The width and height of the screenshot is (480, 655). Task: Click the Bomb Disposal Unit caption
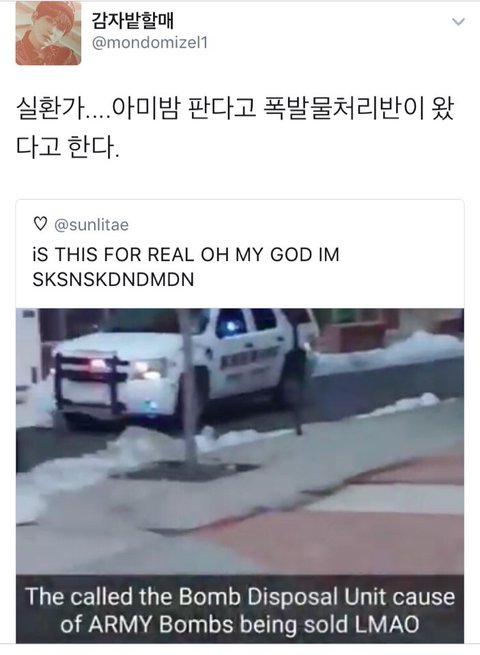pyautogui.click(x=240, y=596)
